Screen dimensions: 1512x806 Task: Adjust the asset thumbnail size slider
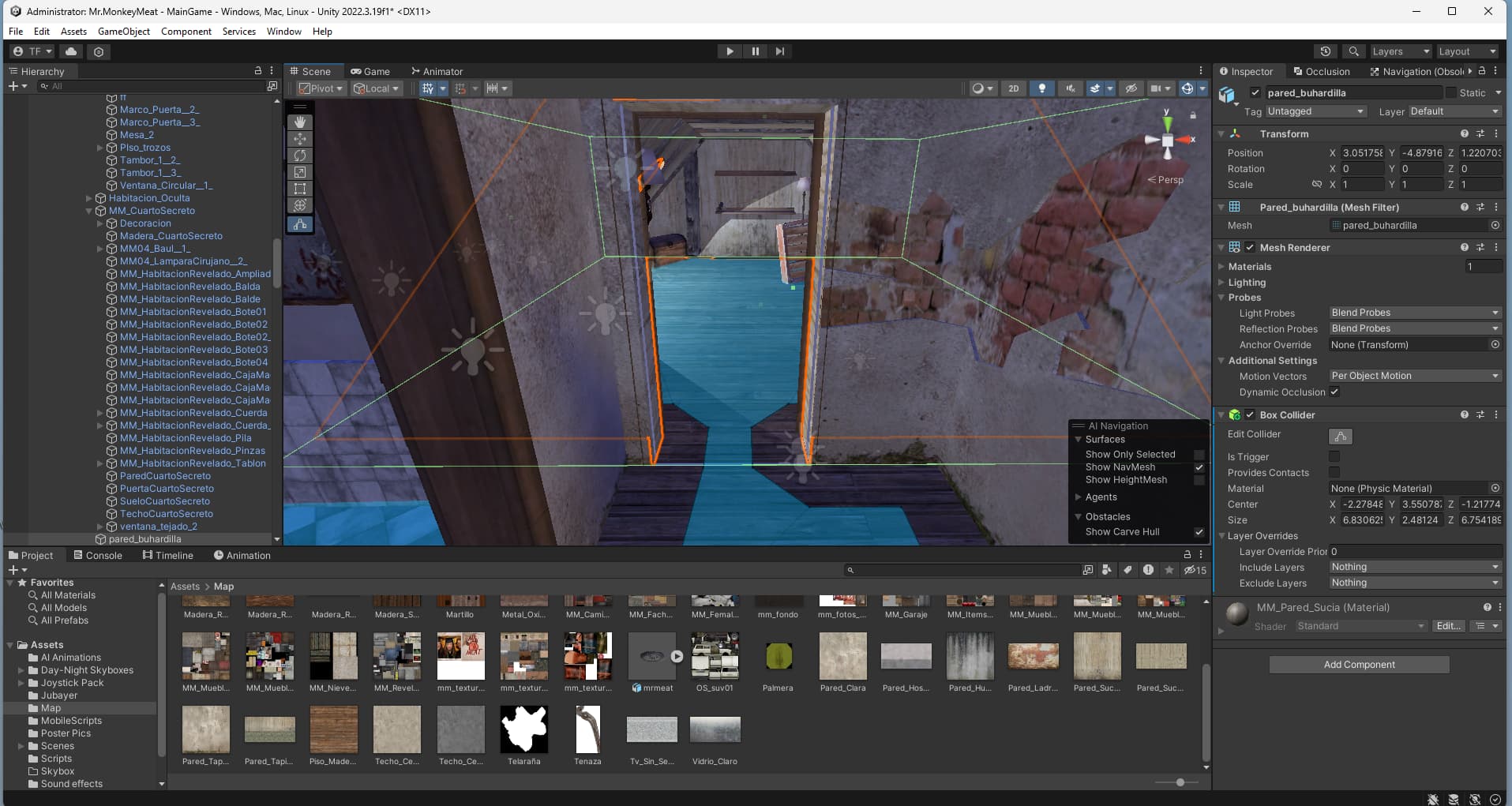[1180, 782]
